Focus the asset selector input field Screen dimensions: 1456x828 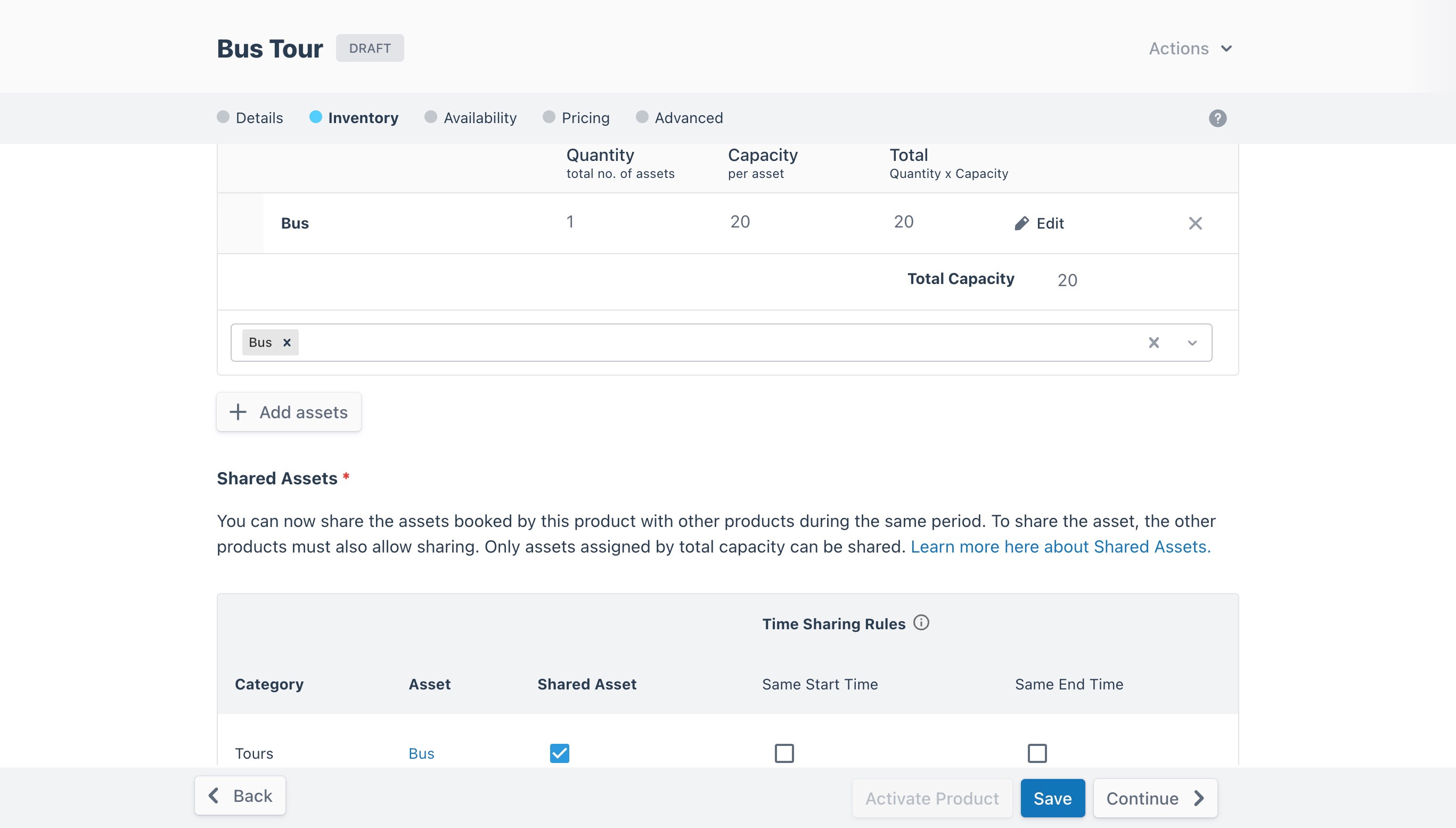tap(721, 343)
